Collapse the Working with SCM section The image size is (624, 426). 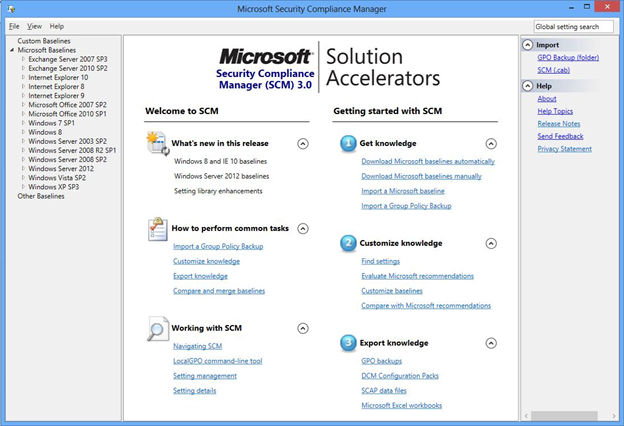303,328
